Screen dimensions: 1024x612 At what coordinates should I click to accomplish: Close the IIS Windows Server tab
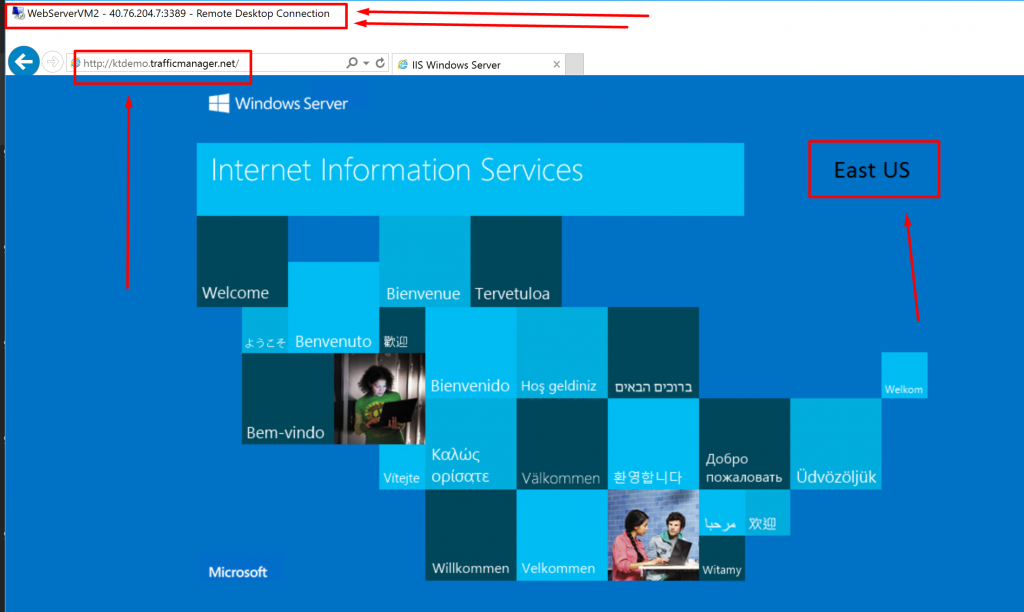click(556, 64)
